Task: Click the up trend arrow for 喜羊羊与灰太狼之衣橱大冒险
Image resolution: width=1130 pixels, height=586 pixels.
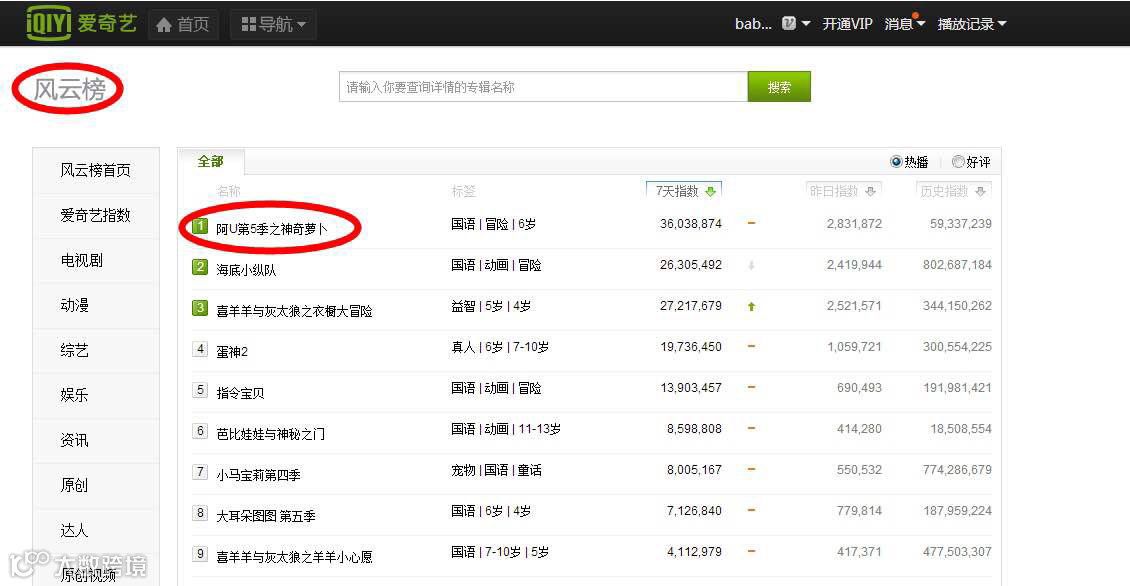Action: [x=751, y=306]
